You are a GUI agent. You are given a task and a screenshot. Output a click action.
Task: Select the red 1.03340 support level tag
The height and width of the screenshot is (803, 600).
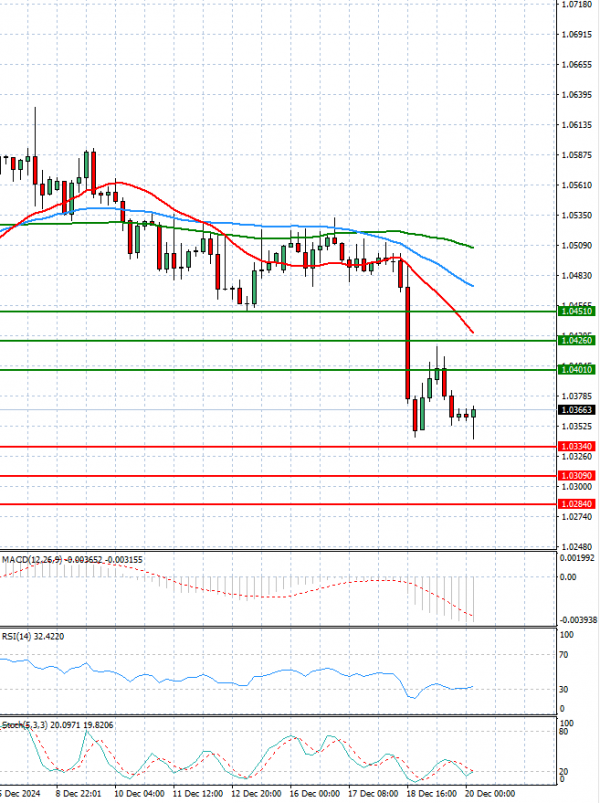click(577, 447)
